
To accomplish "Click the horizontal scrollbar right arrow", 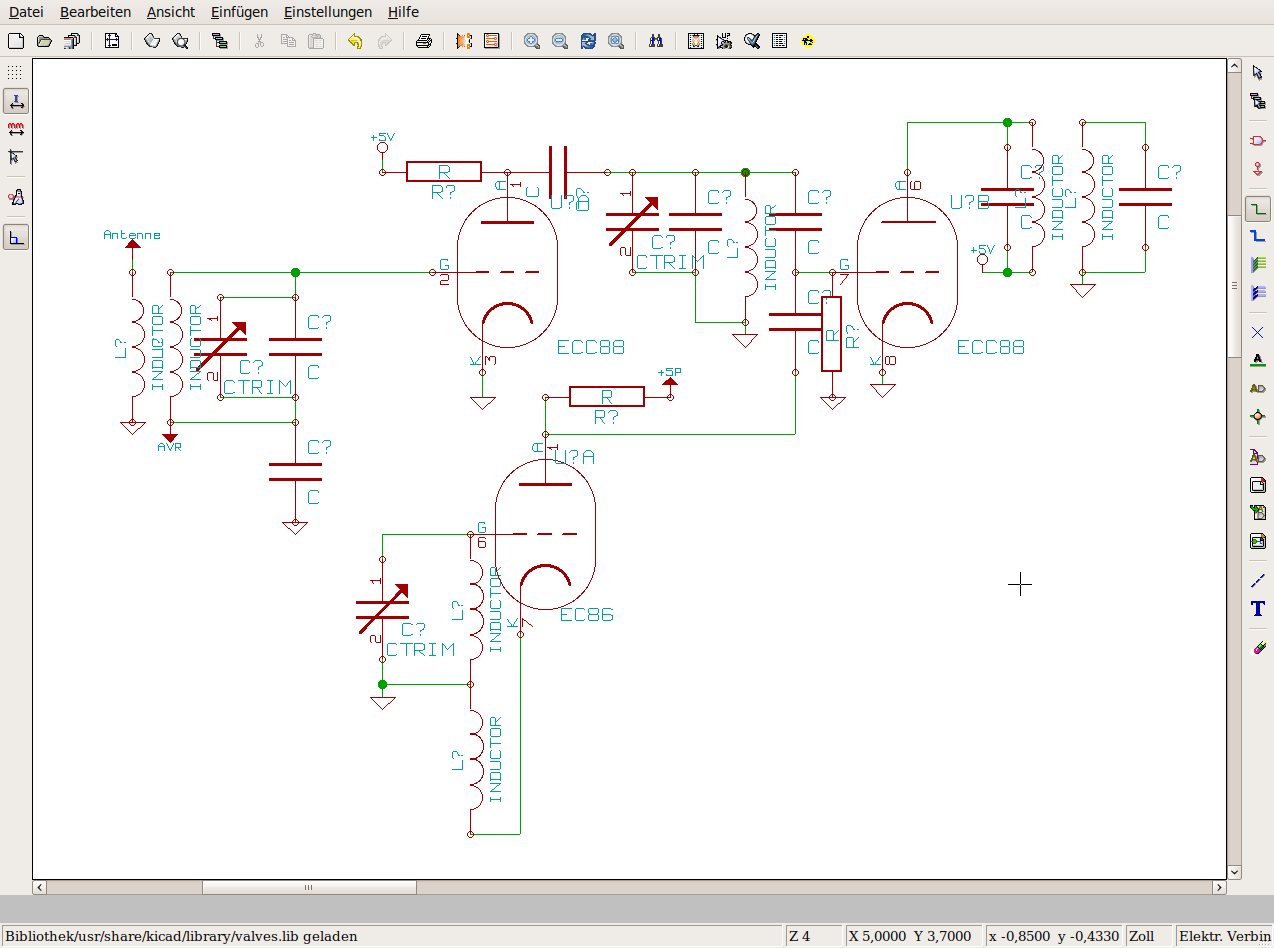I will point(1219,887).
